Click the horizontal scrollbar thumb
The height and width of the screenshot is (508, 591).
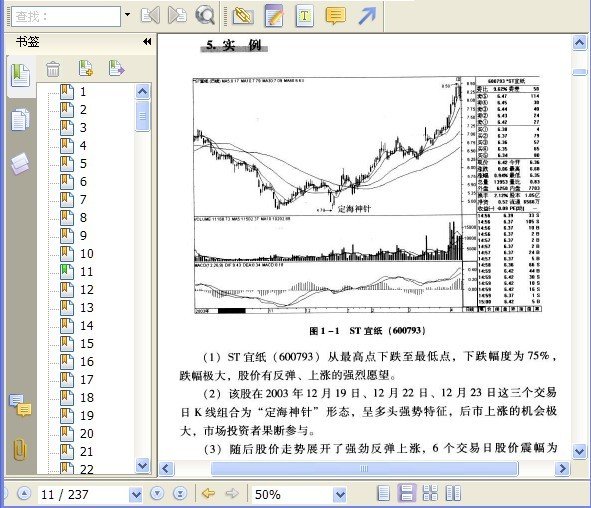pos(364,469)
